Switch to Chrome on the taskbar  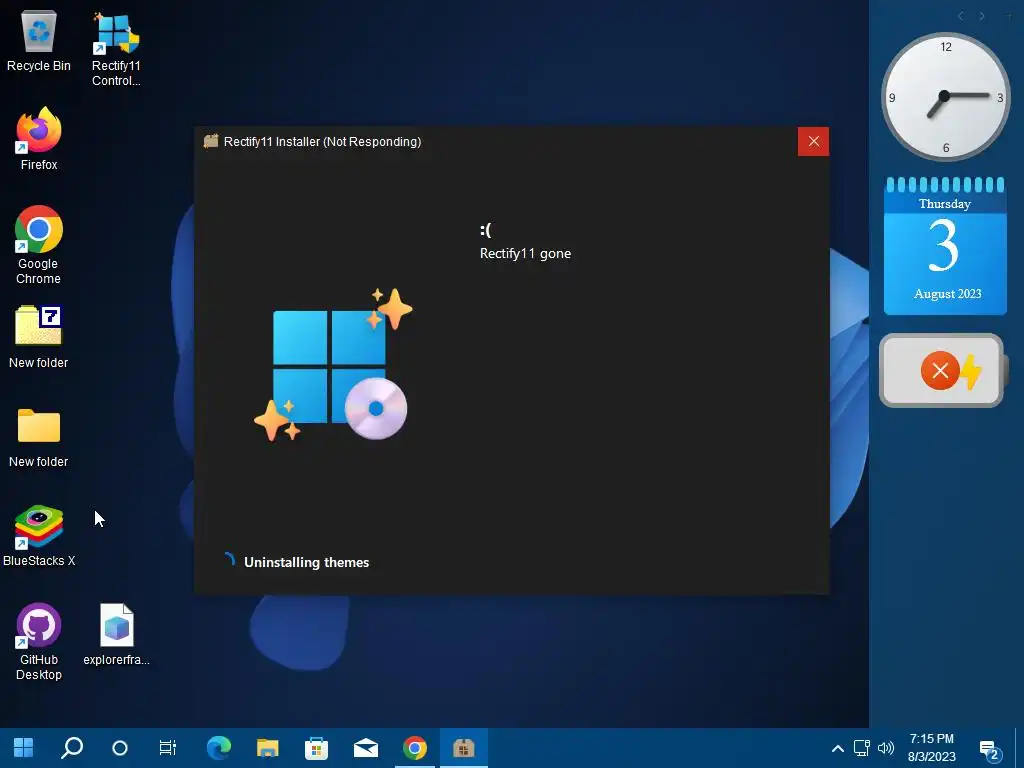click(x=415, y=748)
